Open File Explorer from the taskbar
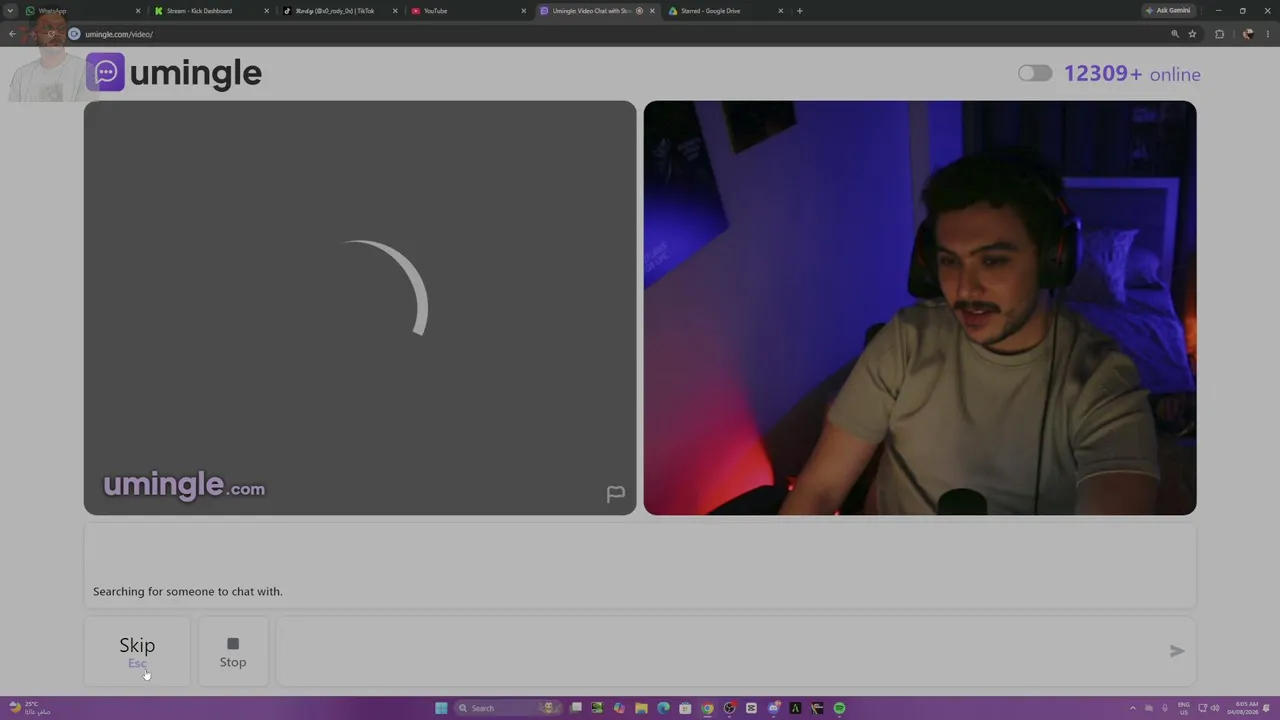Image resolution: width=1280 pixels, height=720 pixels. click(641, 708)
